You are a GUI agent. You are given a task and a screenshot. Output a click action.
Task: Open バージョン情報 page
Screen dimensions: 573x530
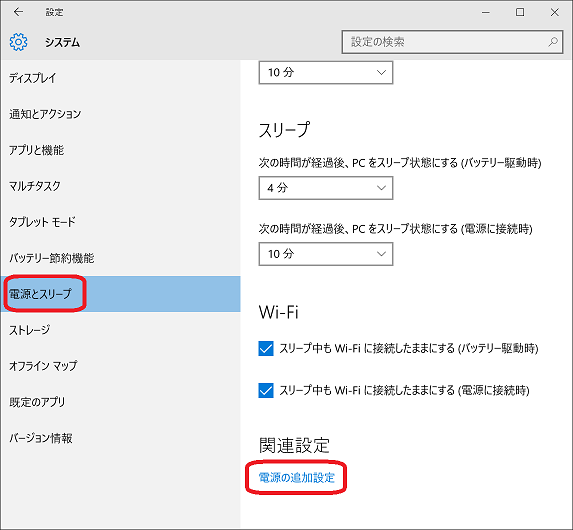[x=121, y=438]
